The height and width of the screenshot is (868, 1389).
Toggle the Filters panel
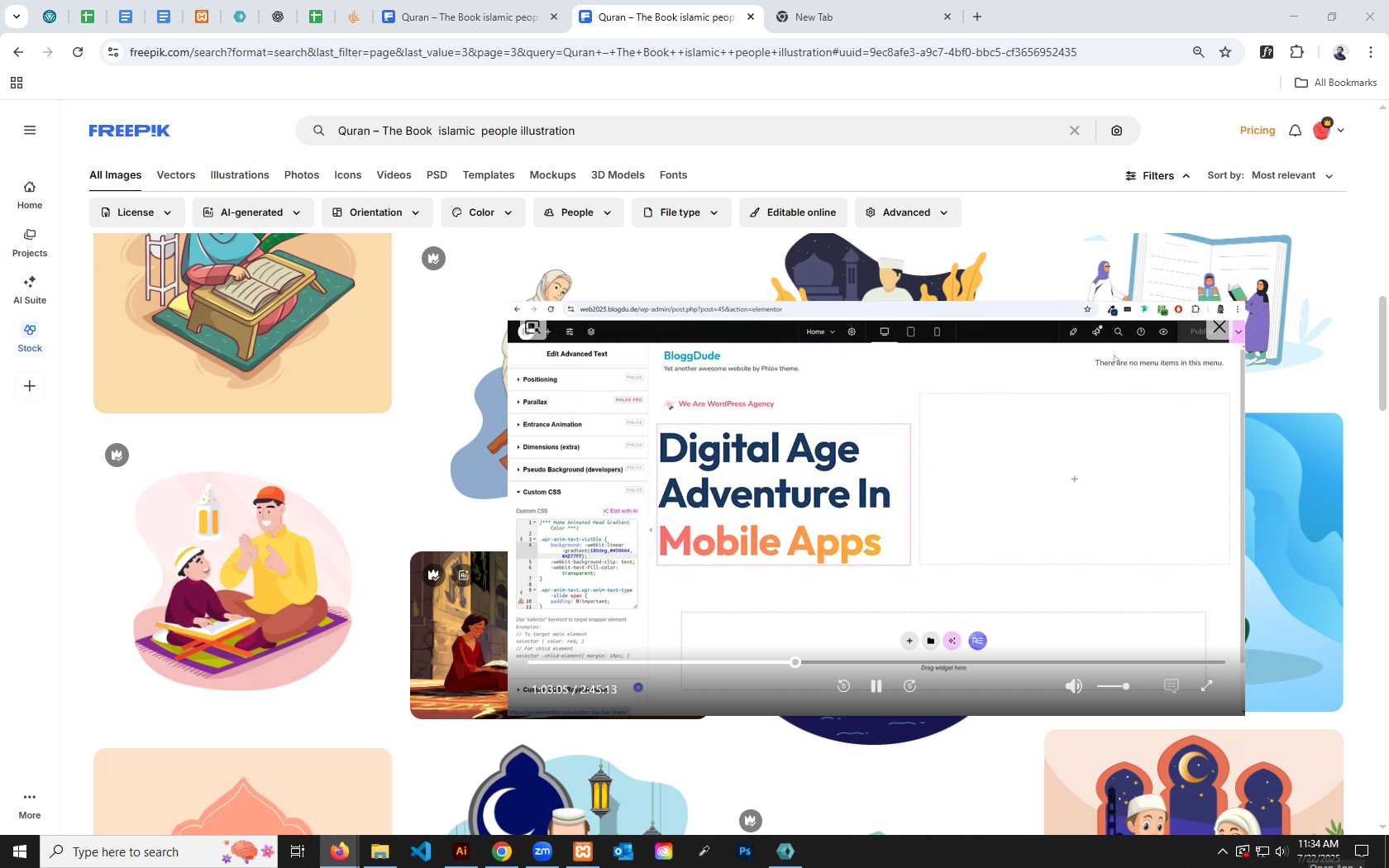[1157, 175]
